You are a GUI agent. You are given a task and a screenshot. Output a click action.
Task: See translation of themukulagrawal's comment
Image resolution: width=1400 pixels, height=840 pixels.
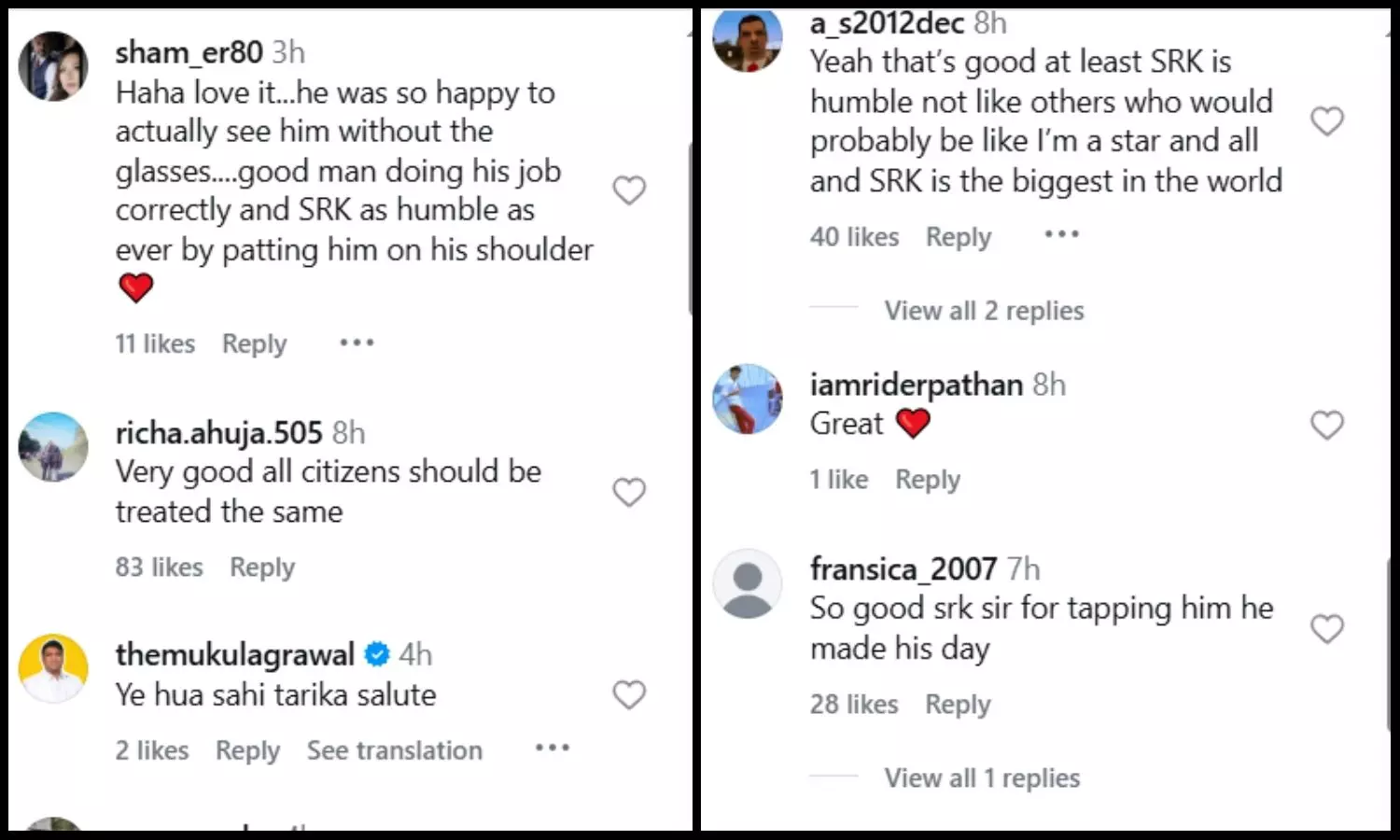pyautogui.click(x=395, y=750)
